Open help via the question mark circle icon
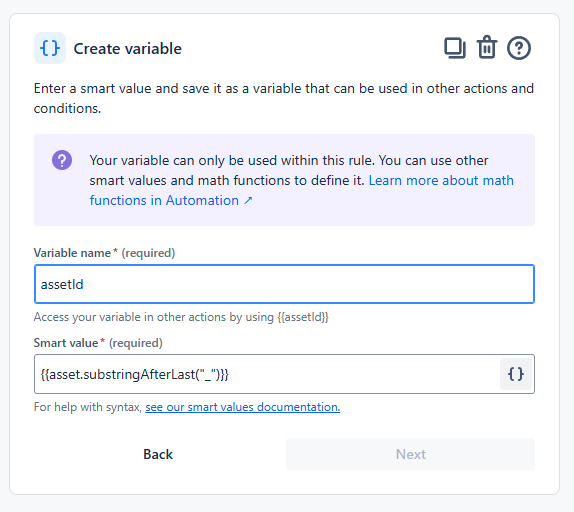 pyautogui.click(x=518, y=48)
